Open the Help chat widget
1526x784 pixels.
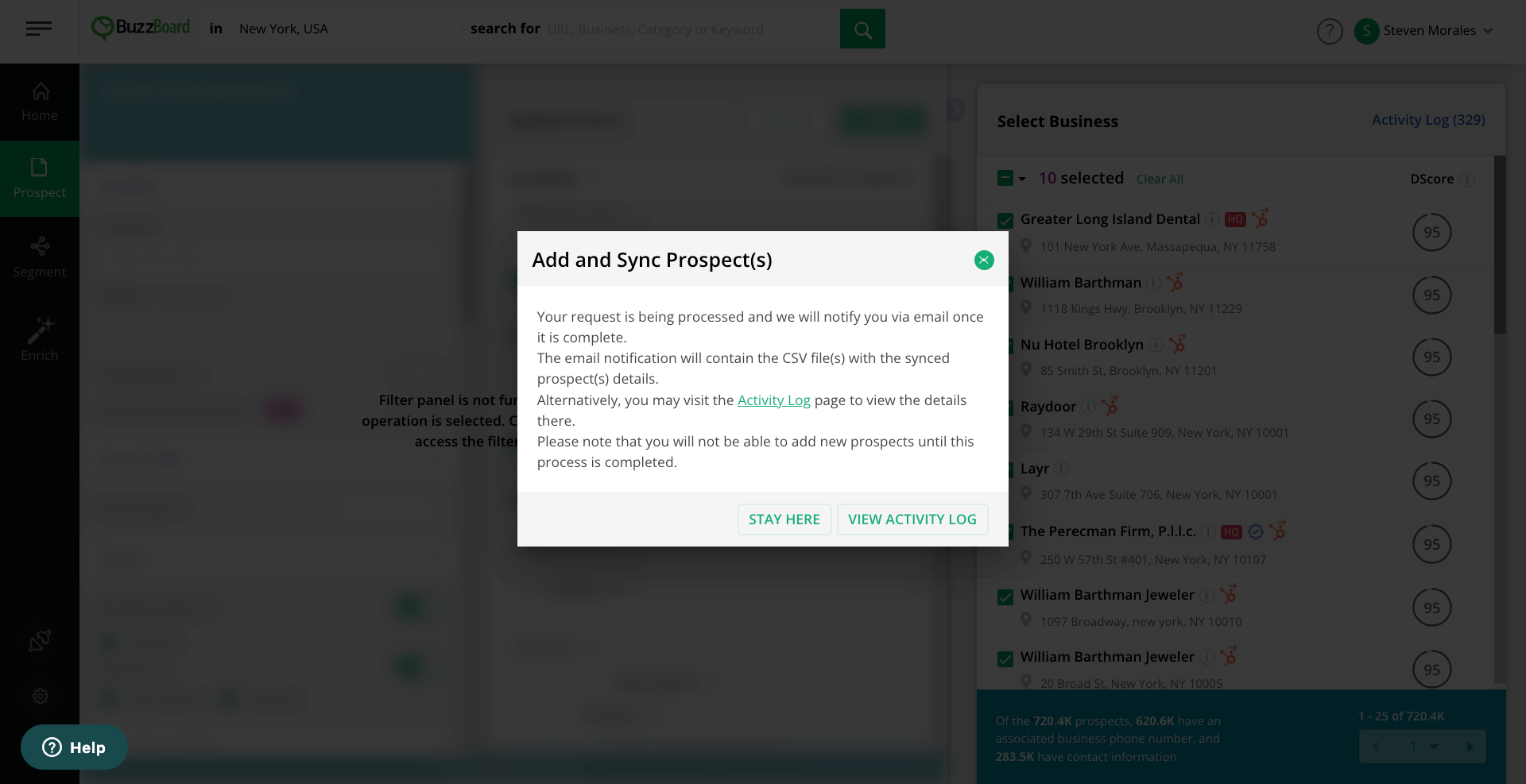coord(74,747)
